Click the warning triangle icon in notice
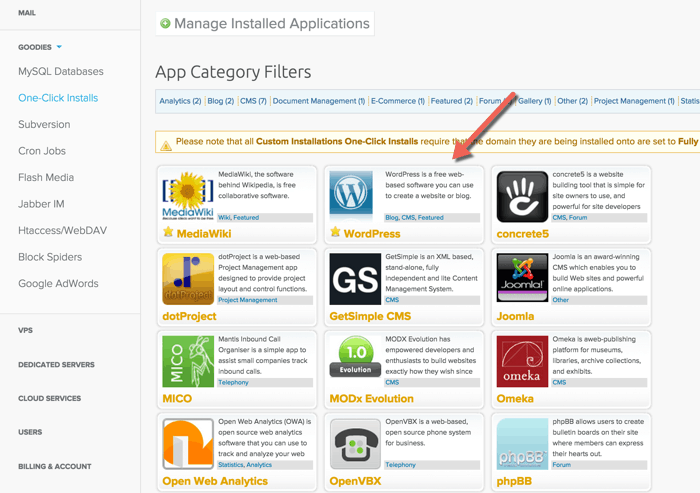700x493 pixels. click(x=166, y=145)
